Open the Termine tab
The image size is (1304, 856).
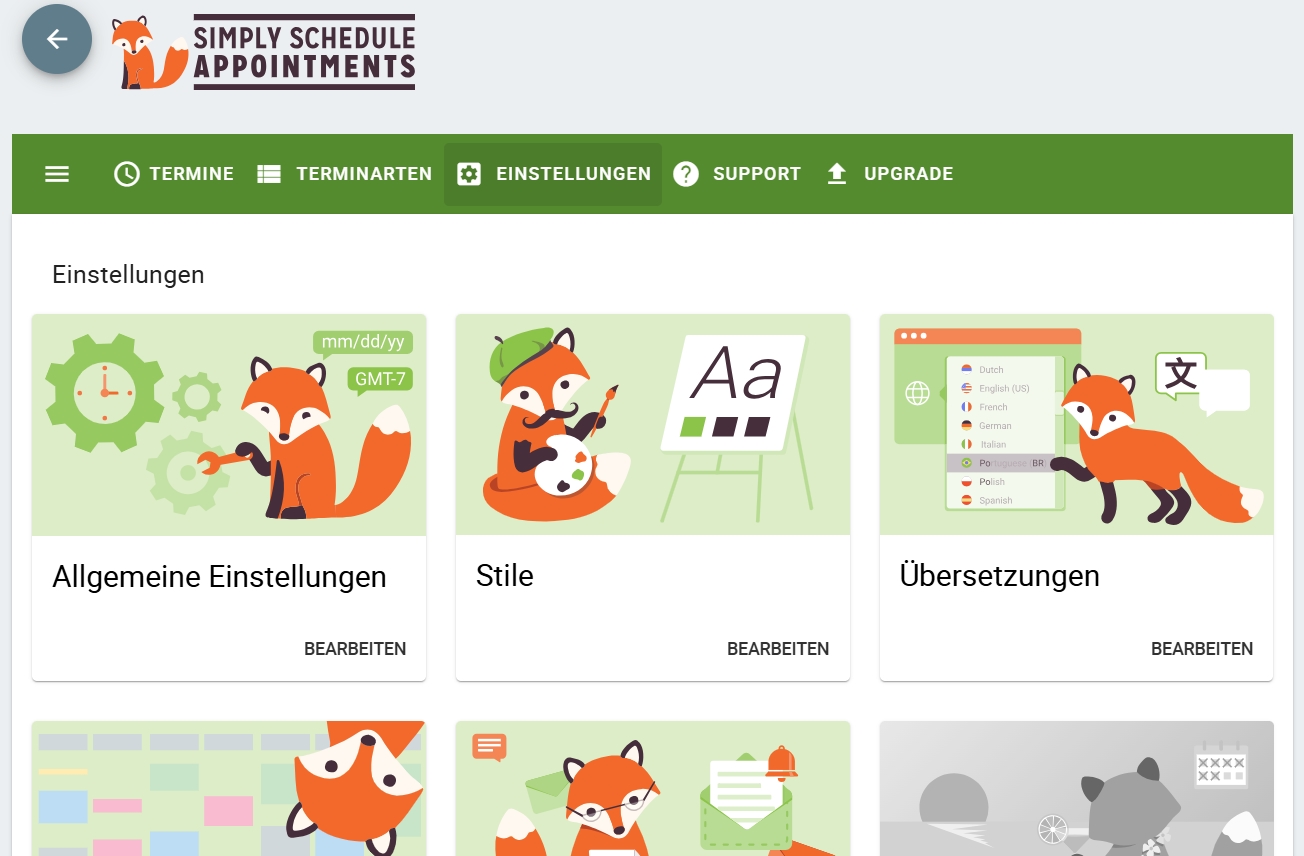191,174
